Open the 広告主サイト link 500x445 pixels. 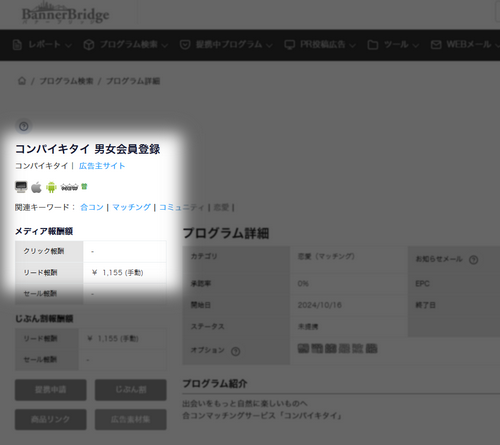(102, 166)
